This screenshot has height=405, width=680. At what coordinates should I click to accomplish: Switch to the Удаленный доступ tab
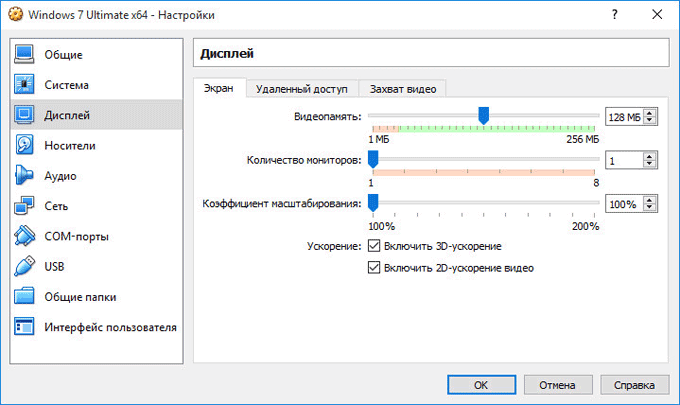300,89
